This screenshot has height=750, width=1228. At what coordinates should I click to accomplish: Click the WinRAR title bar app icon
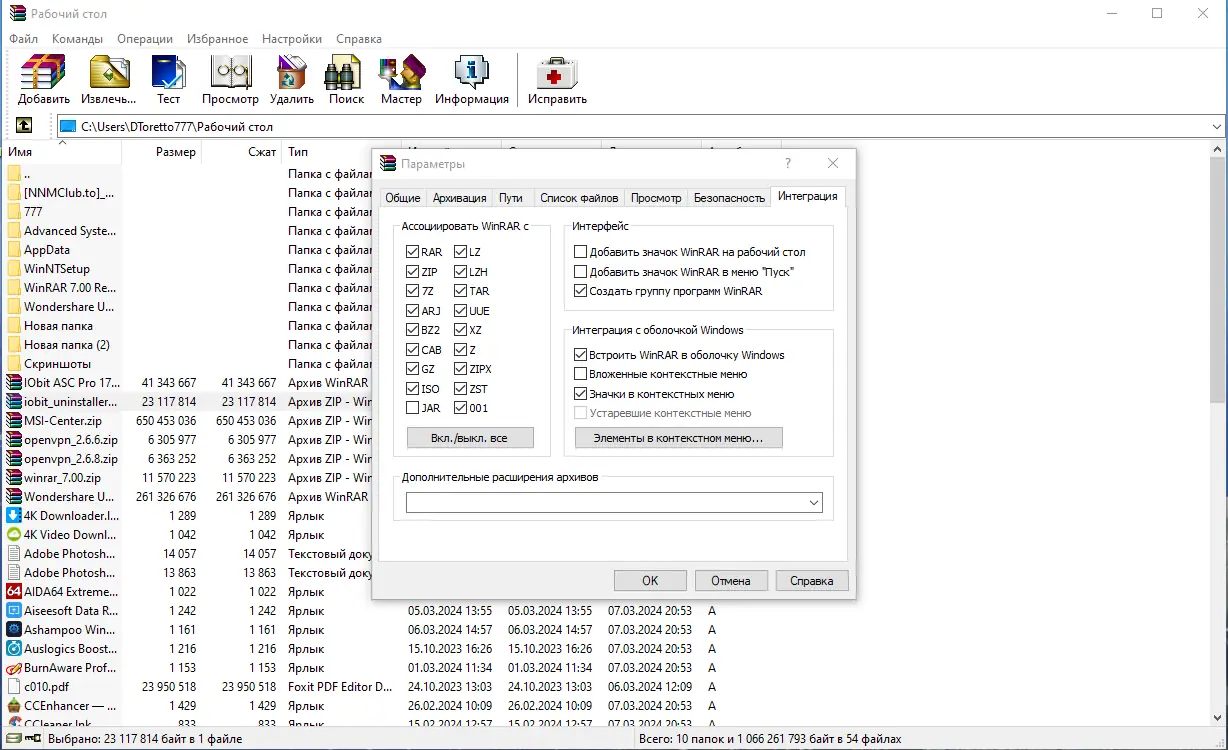16,14
